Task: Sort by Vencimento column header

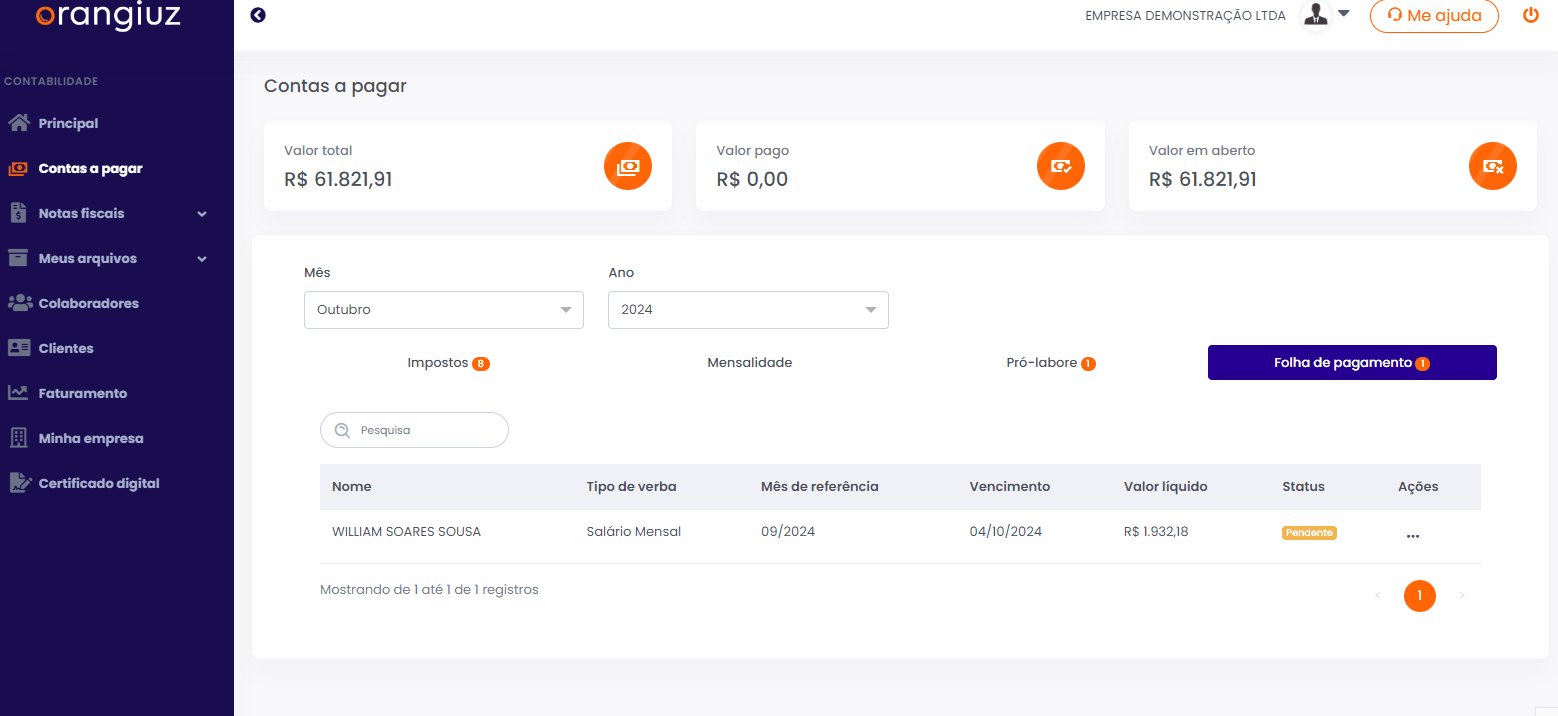Action: click(x=1010, y=487)
